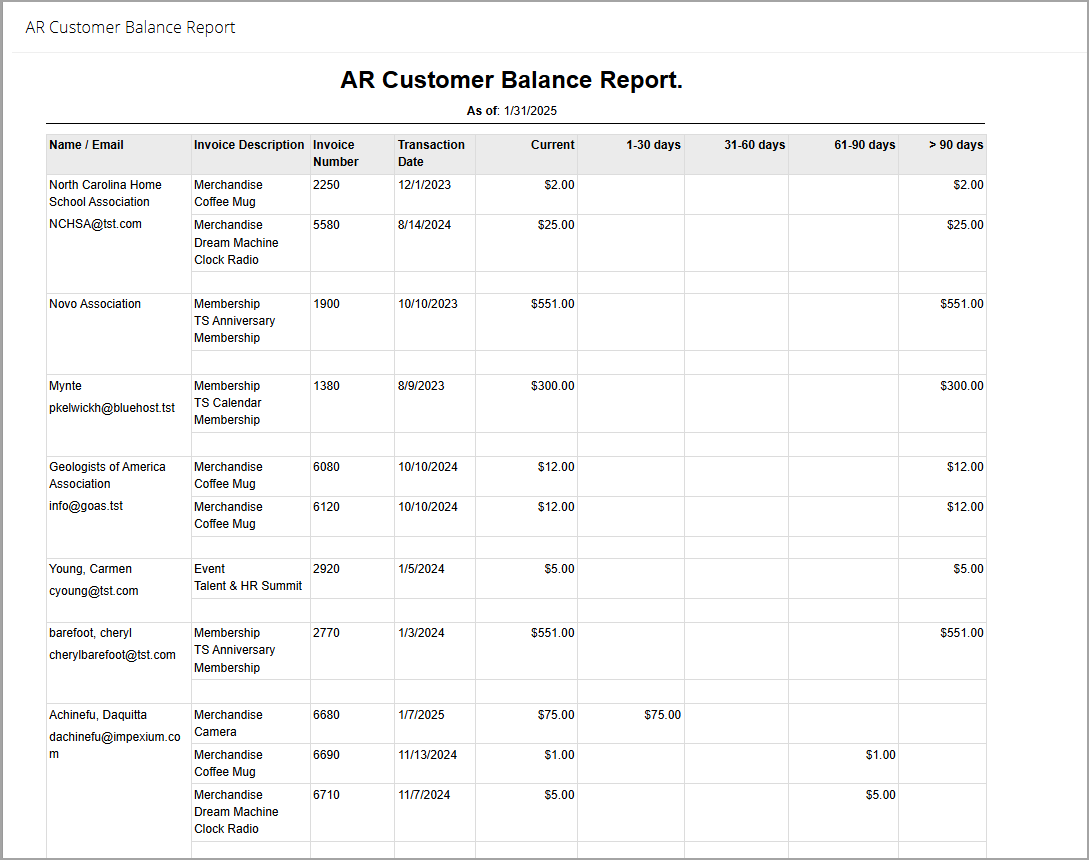
Task: Click transaction date 11/13/2024
Action: 427,754
